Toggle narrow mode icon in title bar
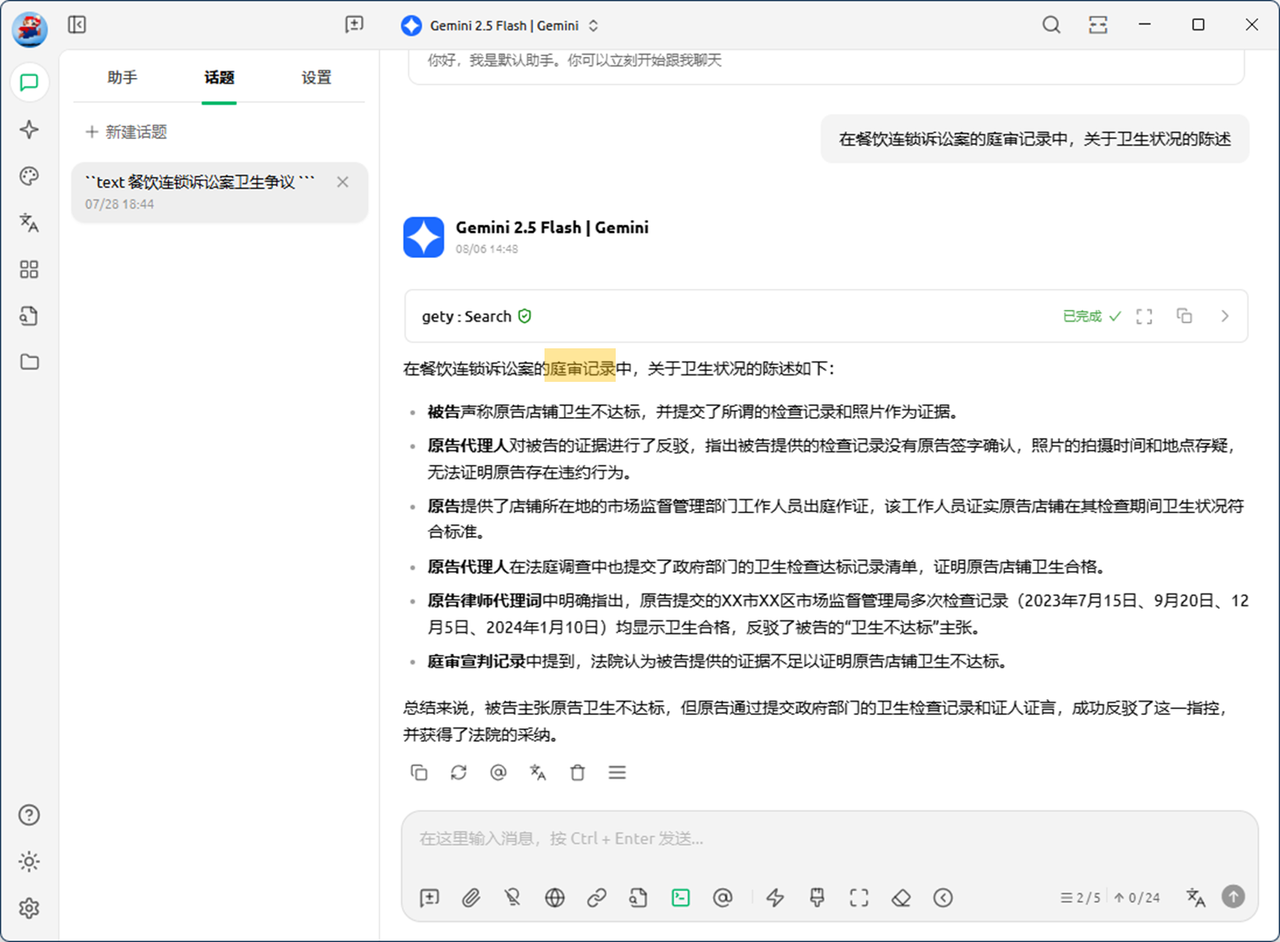The image size is (1280, 942). click(x=1099, y=25)
